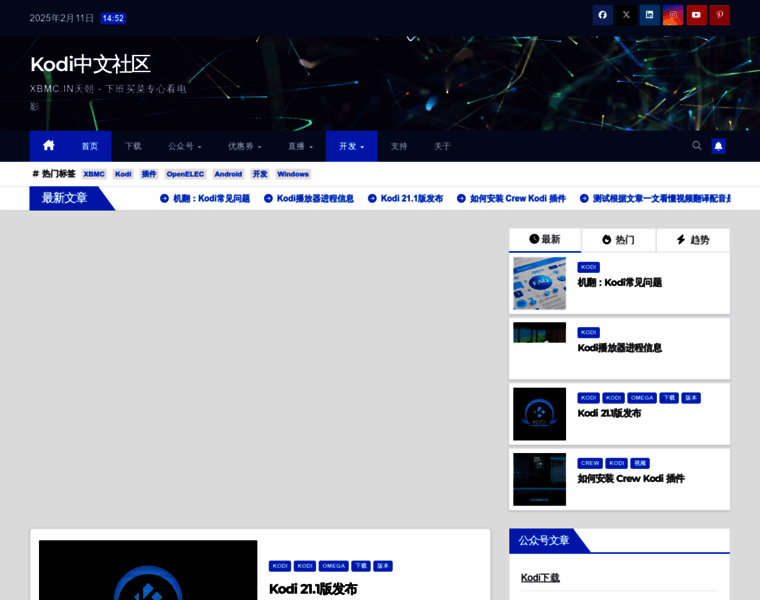
Task: Open the 支持 menu item
Action: 399,146
